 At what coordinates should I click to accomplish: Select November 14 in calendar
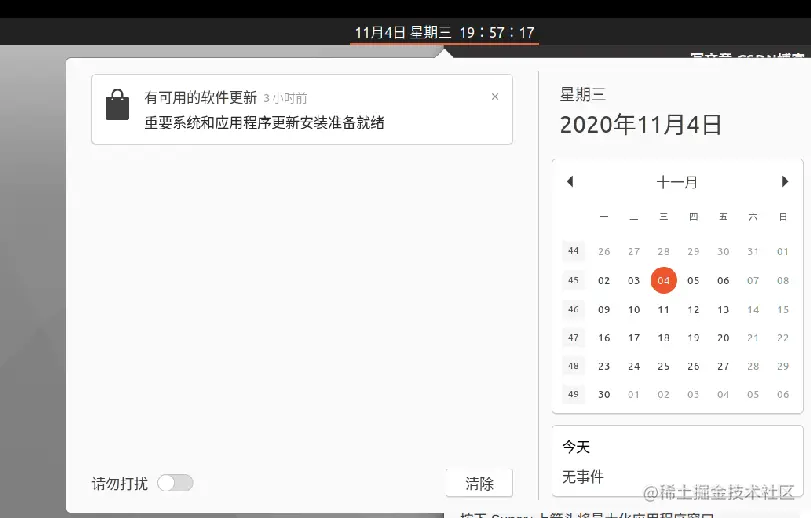(x=753, y=309)
